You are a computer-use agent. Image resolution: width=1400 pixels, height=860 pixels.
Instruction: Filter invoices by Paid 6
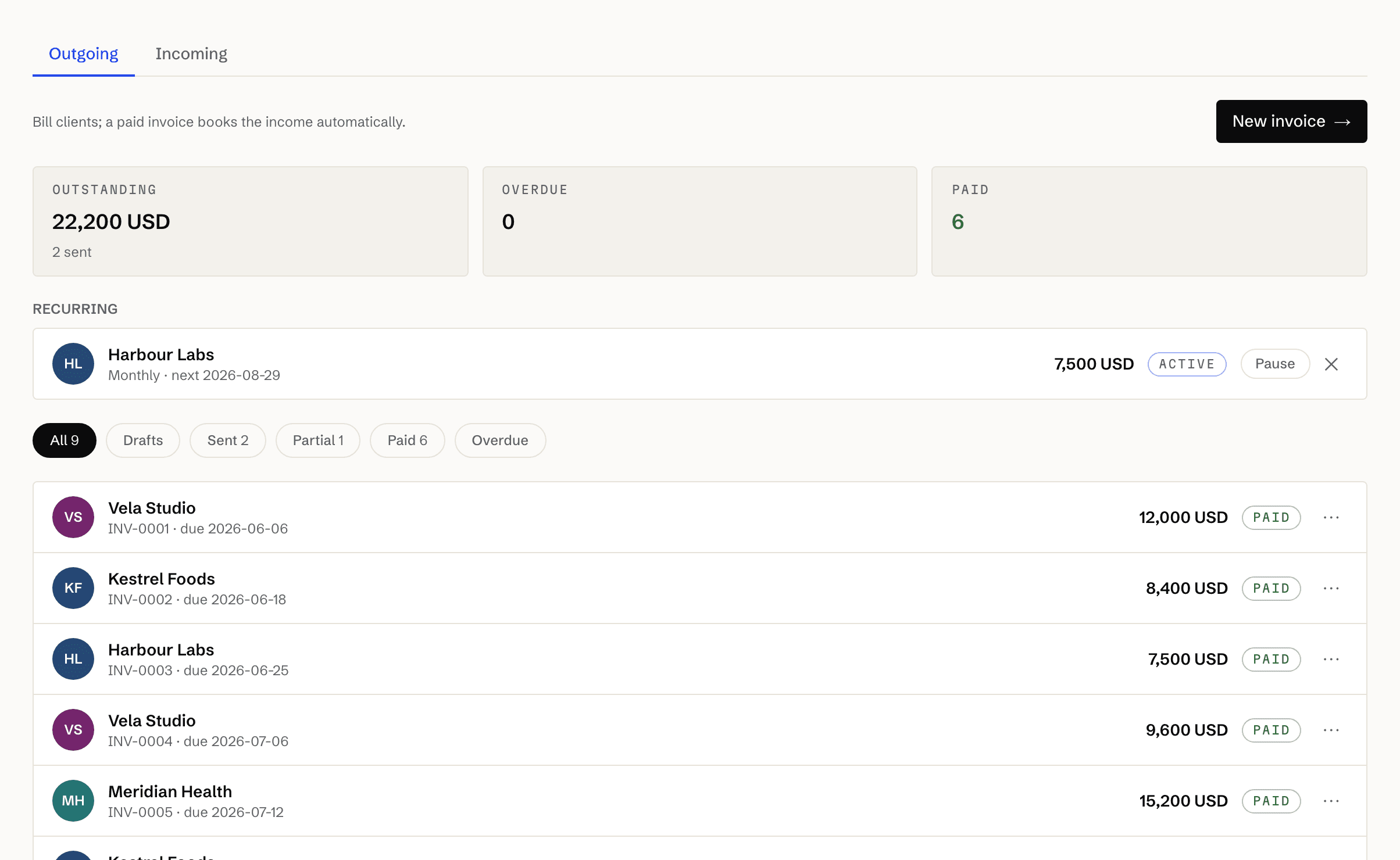point(408,440)
